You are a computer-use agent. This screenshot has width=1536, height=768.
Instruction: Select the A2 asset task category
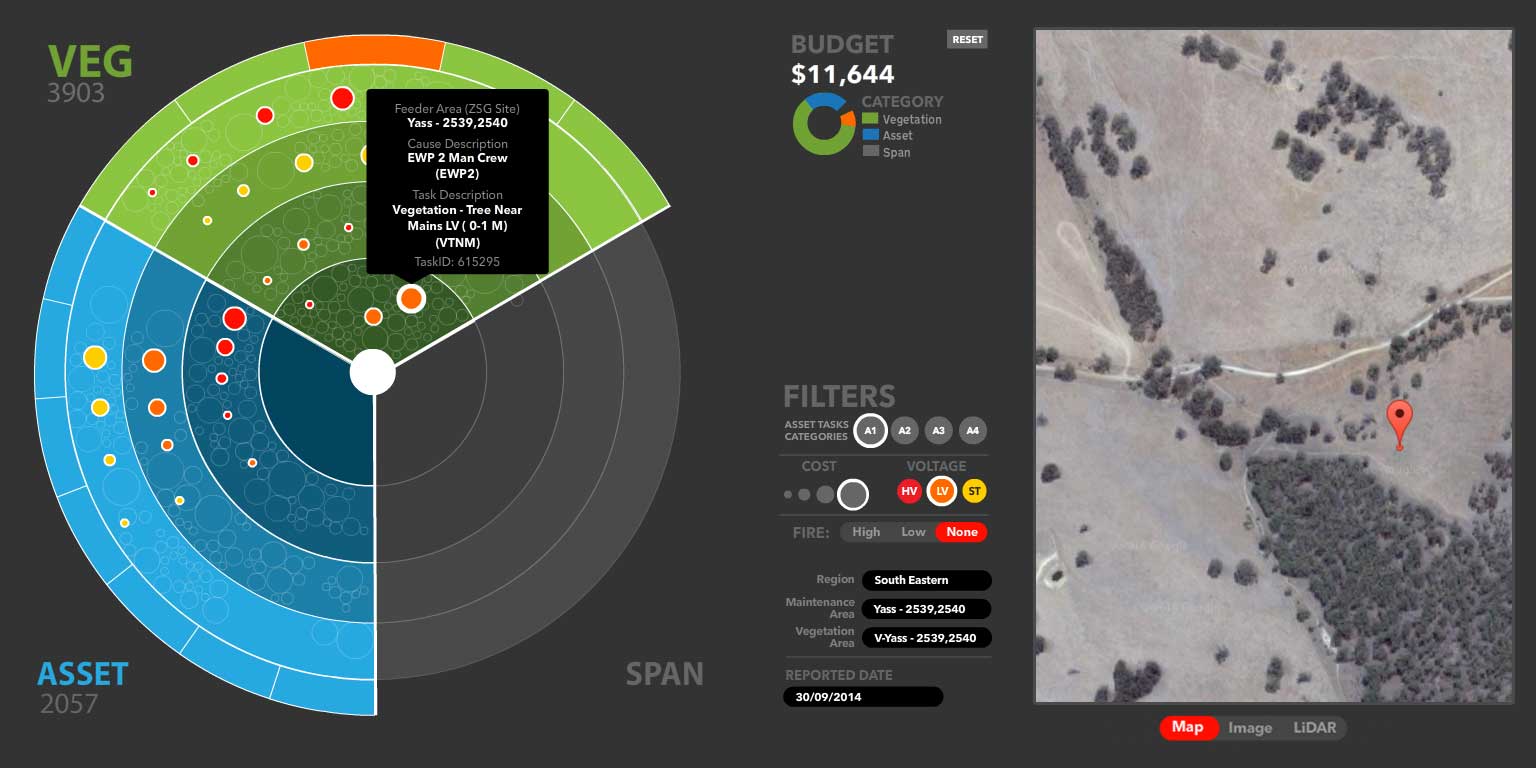(x=904, y=431)
